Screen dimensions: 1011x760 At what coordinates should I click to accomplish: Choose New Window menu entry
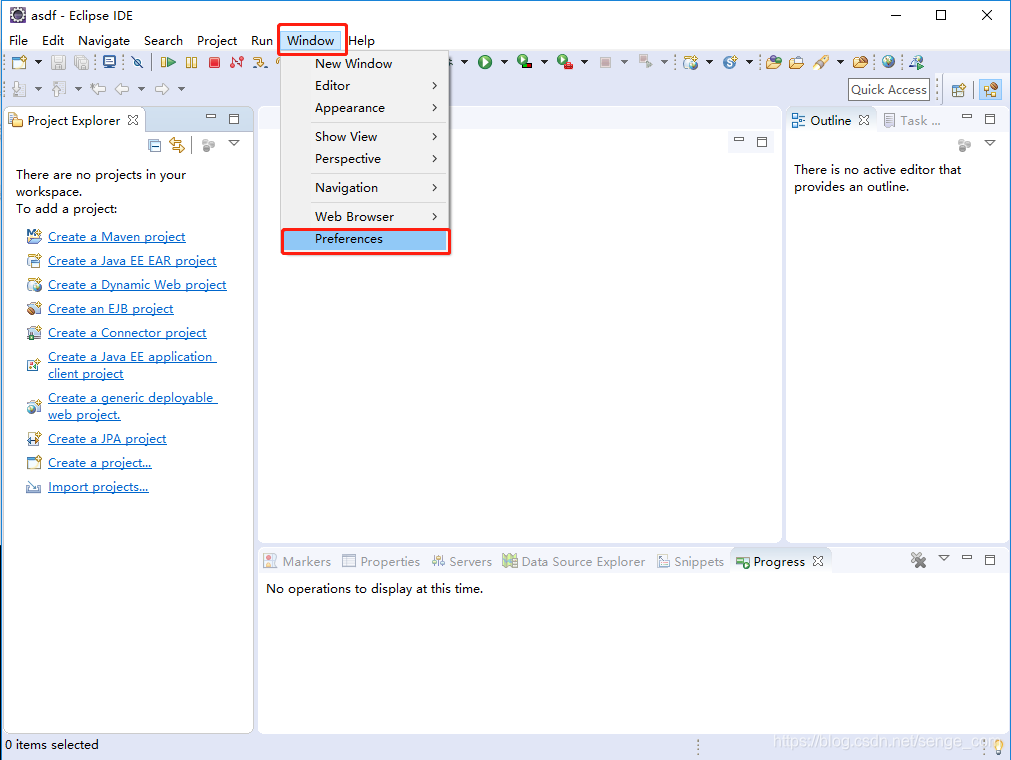point(366,64)
